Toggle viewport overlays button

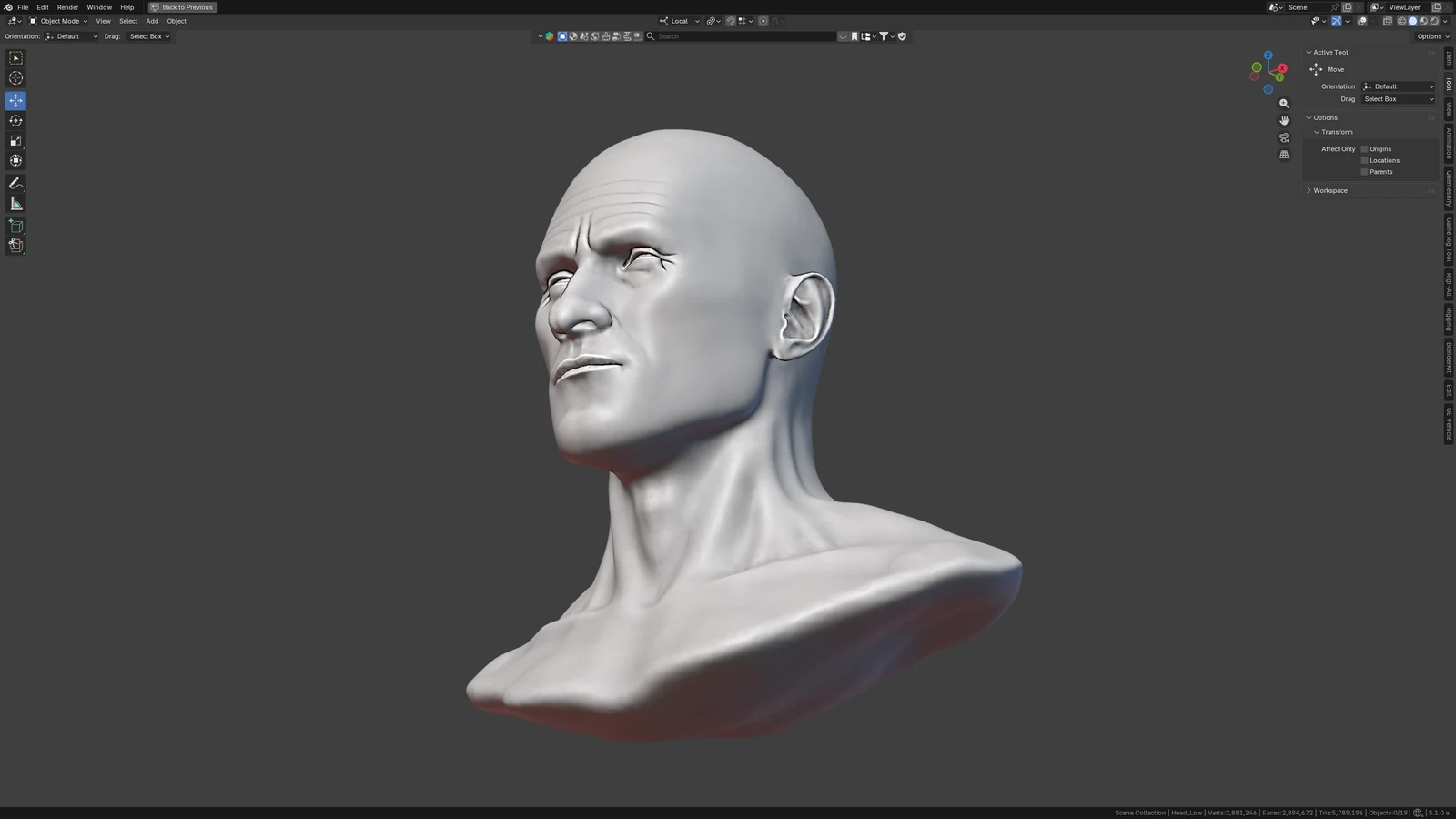pos(1362,21)
